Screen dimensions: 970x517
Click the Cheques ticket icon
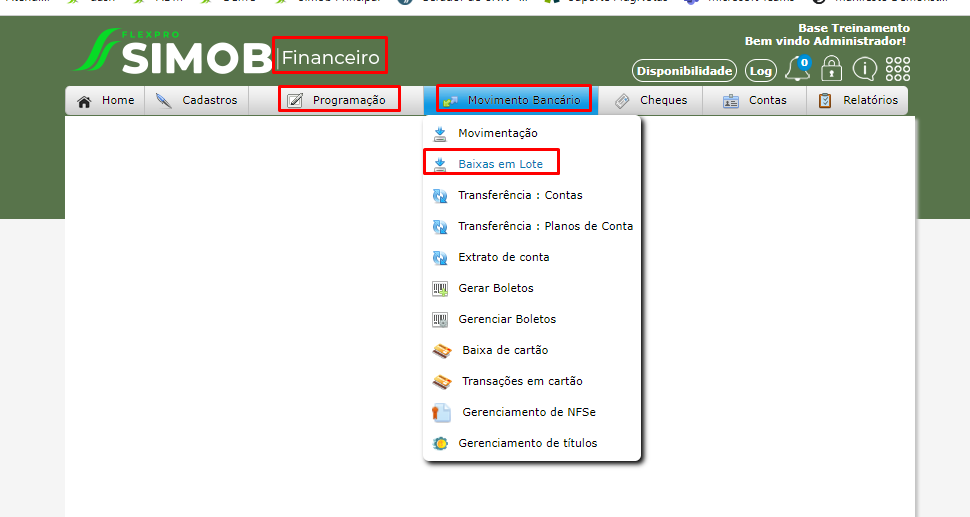coord(622,101)
